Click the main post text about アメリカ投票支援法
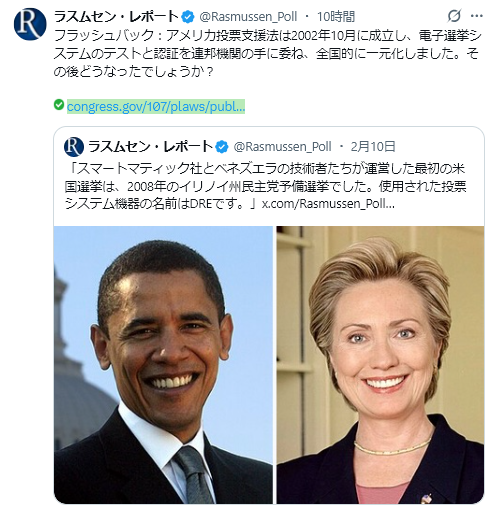The height and width of the screenshot is (511, 495). 267,53
